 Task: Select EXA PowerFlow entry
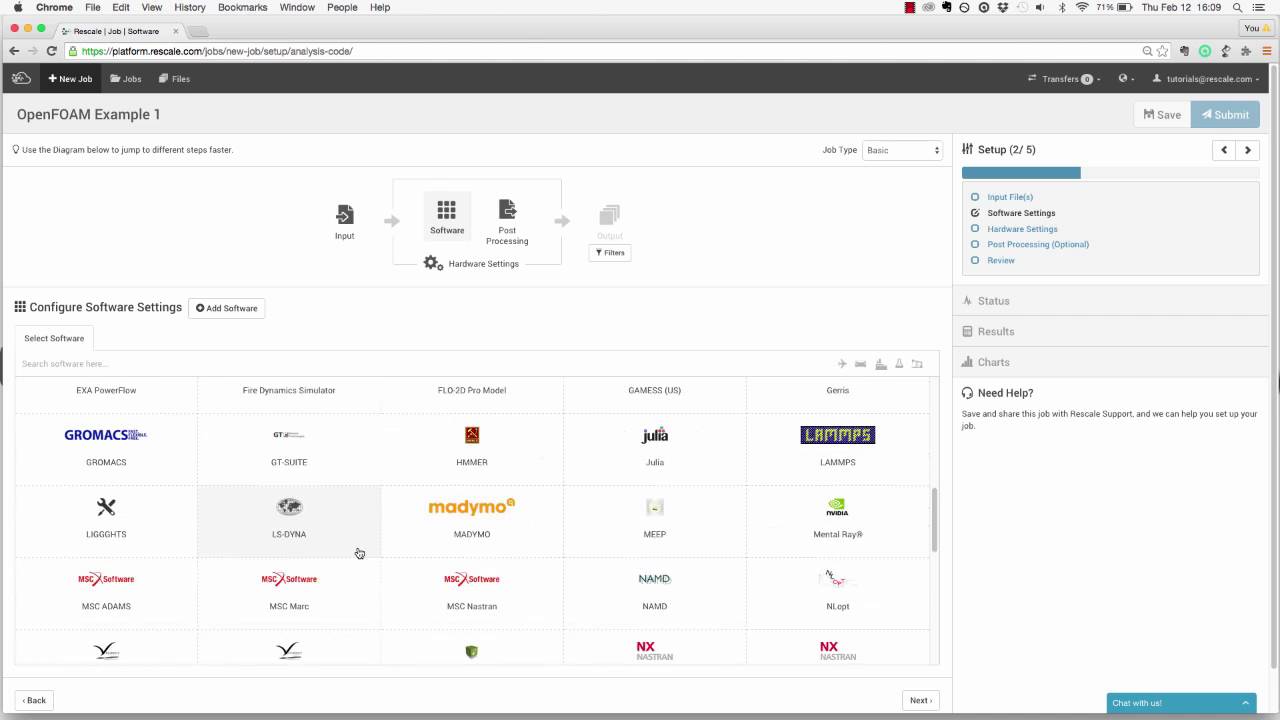pos(106,390)
